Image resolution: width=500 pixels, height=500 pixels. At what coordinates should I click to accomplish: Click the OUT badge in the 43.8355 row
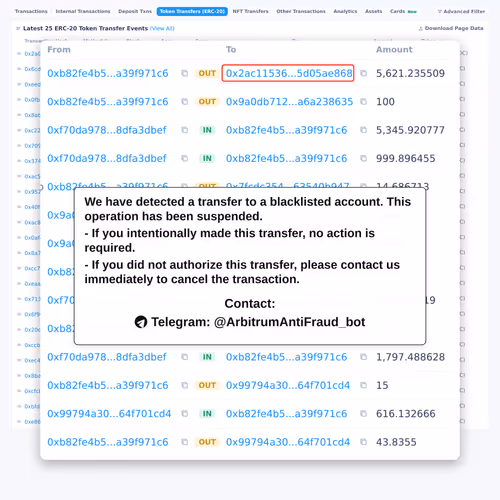[x=207, y=442]
